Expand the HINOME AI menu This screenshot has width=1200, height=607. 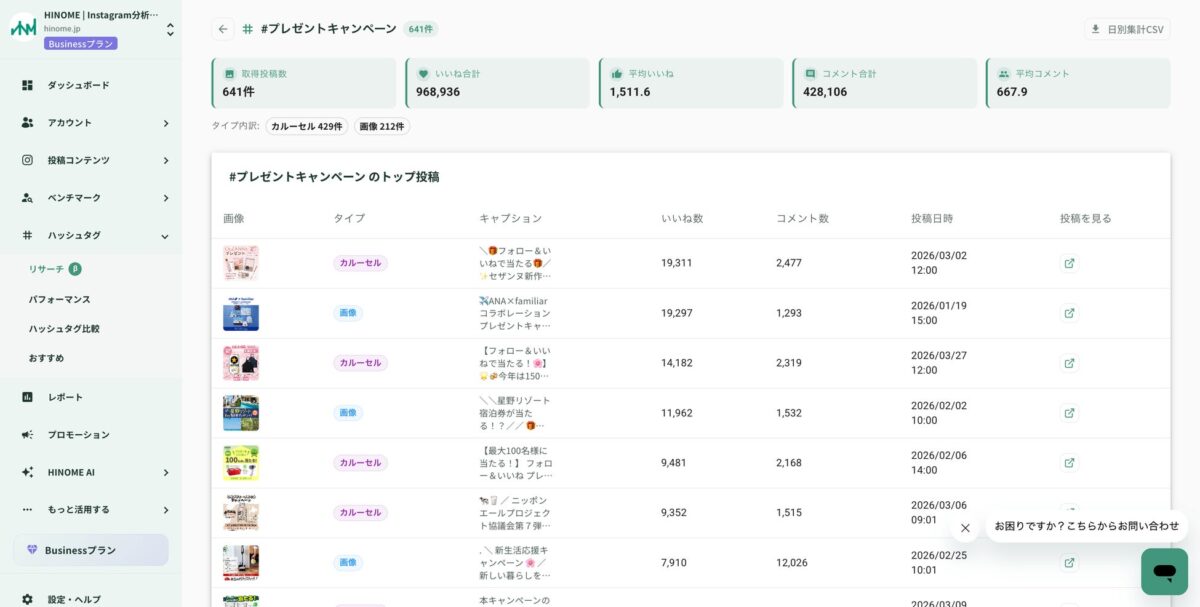tap(30, 472)
